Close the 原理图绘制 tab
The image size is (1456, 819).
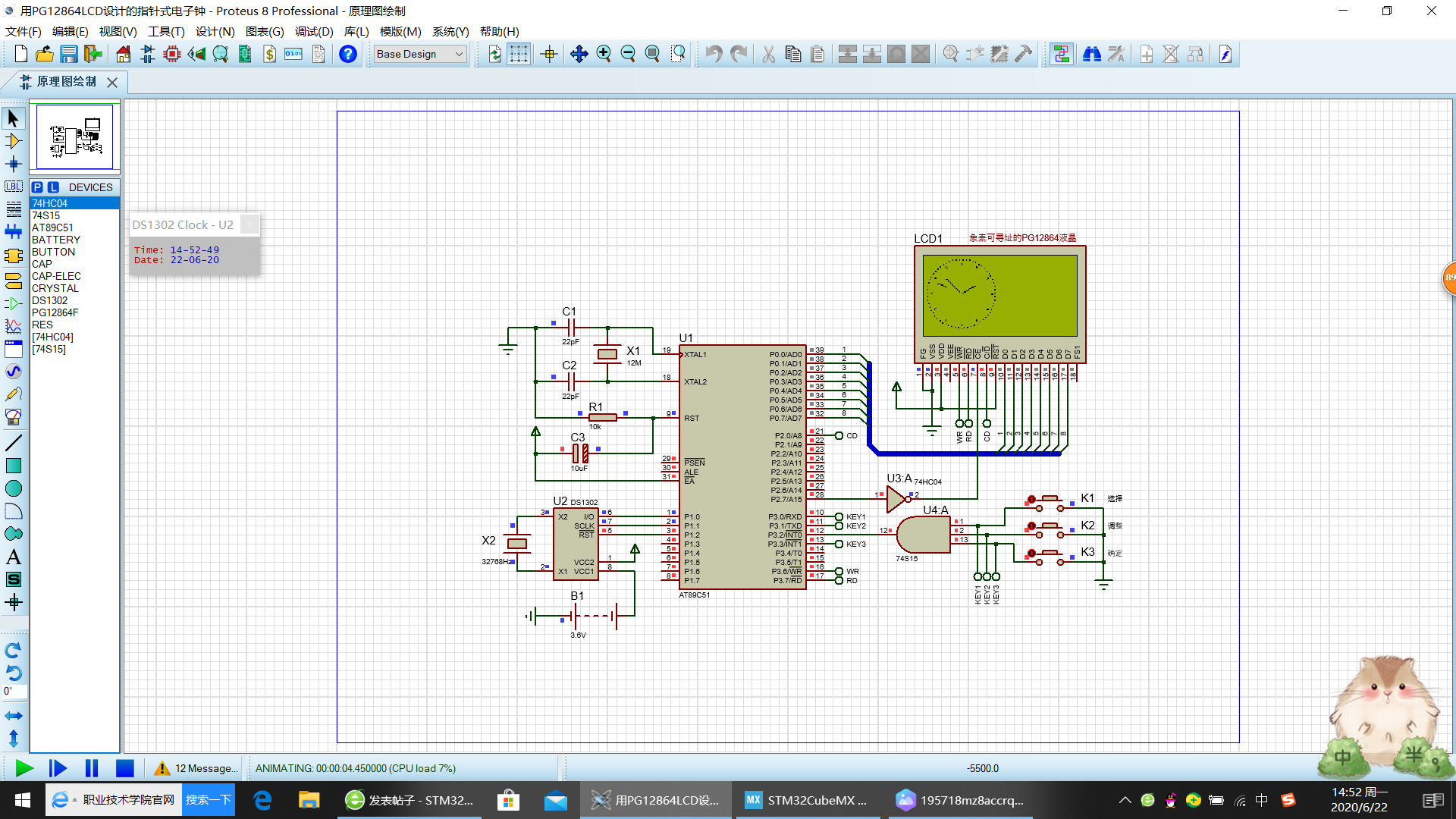pyautogui.click(x=112, y=82)
